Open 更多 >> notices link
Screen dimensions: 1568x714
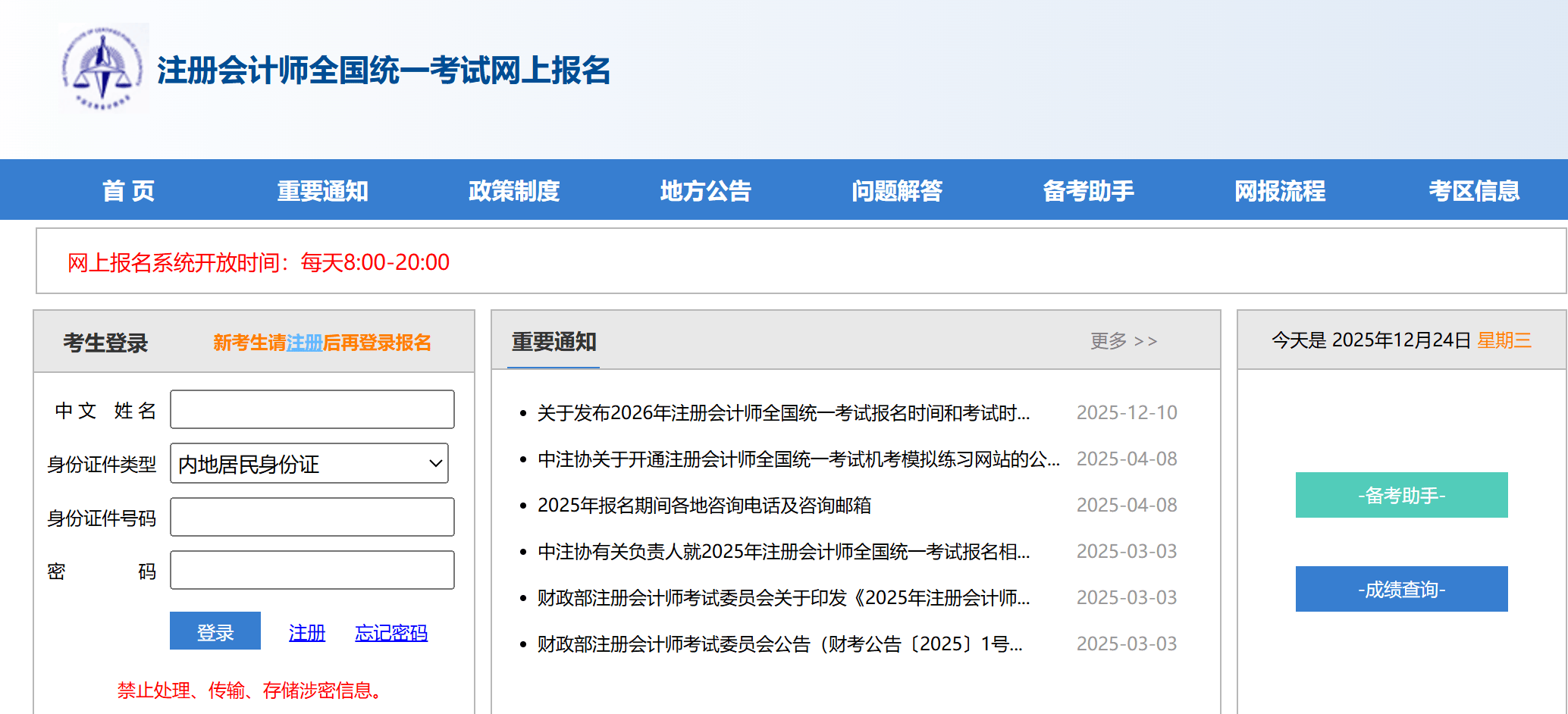(1123, 341)
